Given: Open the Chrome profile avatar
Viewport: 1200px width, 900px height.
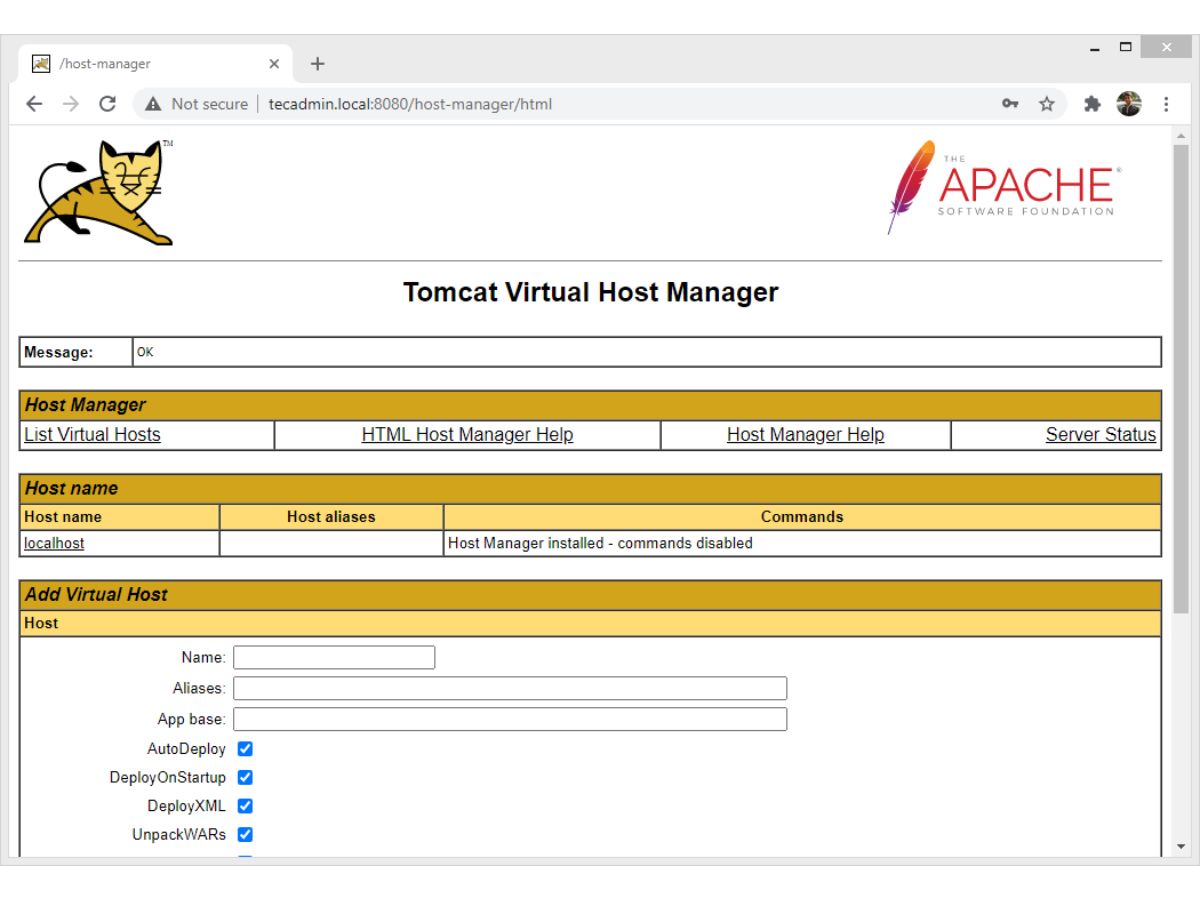Looking at the screenshot, I should 1129,104.
